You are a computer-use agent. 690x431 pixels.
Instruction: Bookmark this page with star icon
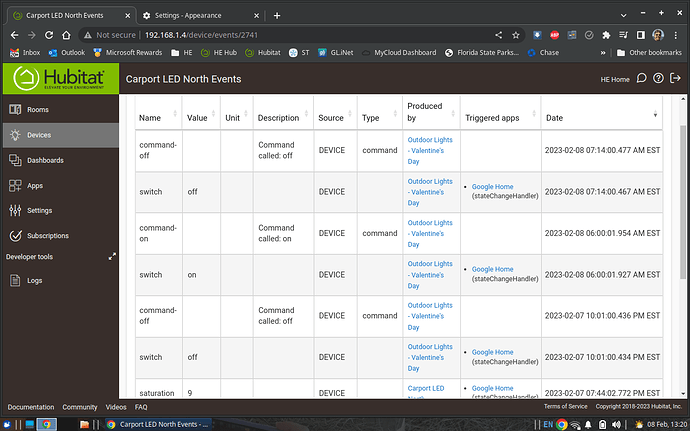516,35
